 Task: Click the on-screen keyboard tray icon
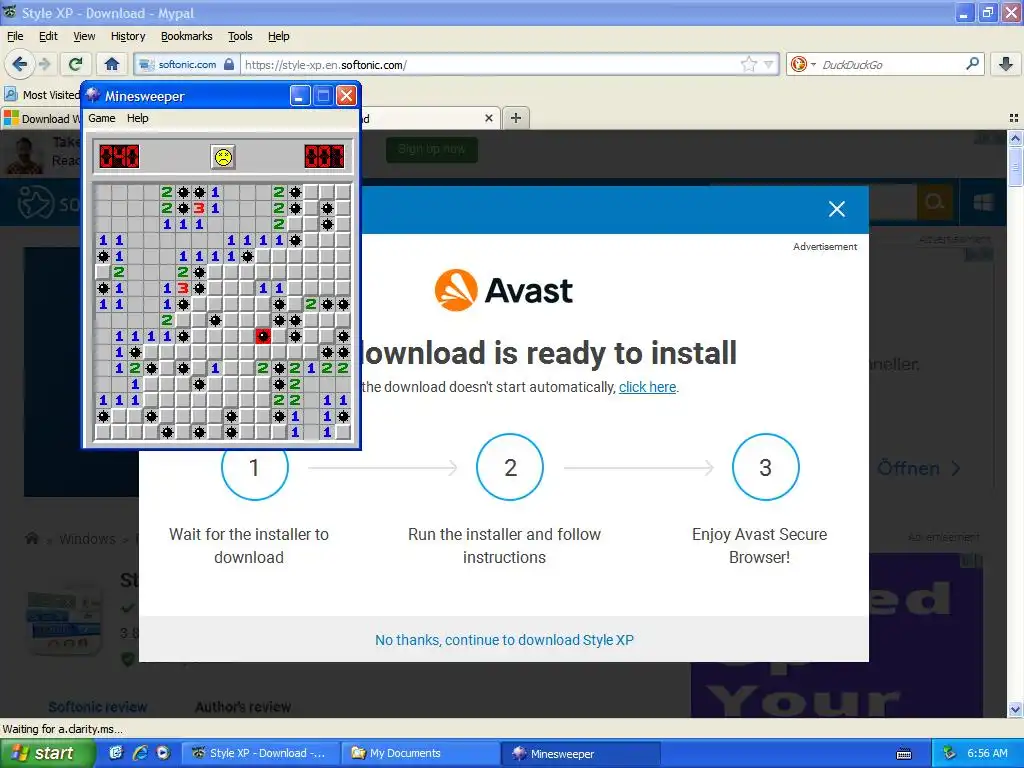(904, 754)
